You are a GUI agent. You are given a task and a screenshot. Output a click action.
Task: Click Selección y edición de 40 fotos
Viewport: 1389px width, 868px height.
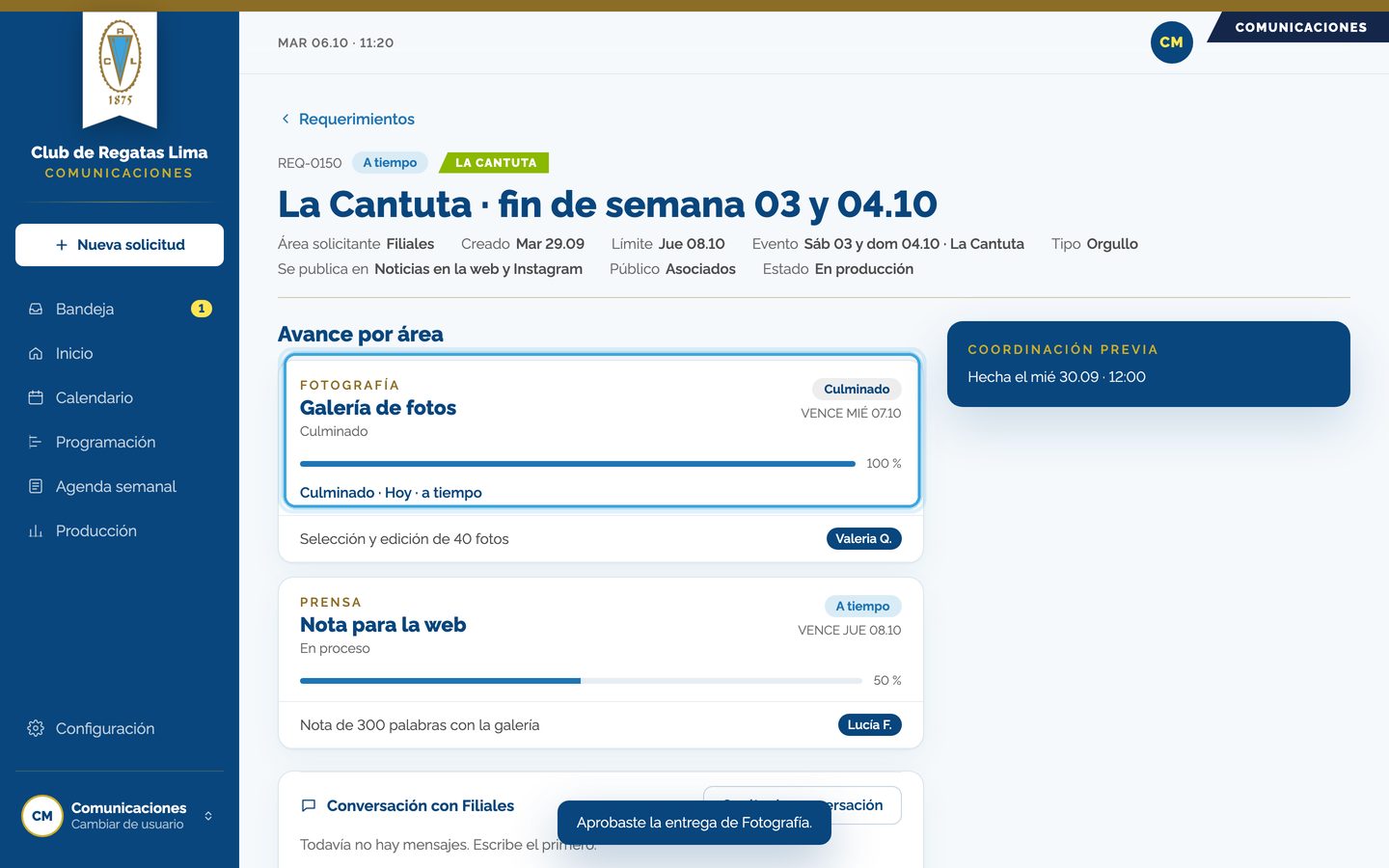404,539
